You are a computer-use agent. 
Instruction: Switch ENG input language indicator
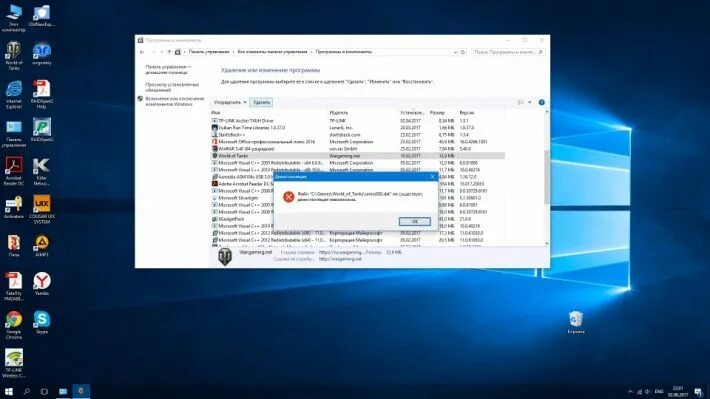point(659,392)
